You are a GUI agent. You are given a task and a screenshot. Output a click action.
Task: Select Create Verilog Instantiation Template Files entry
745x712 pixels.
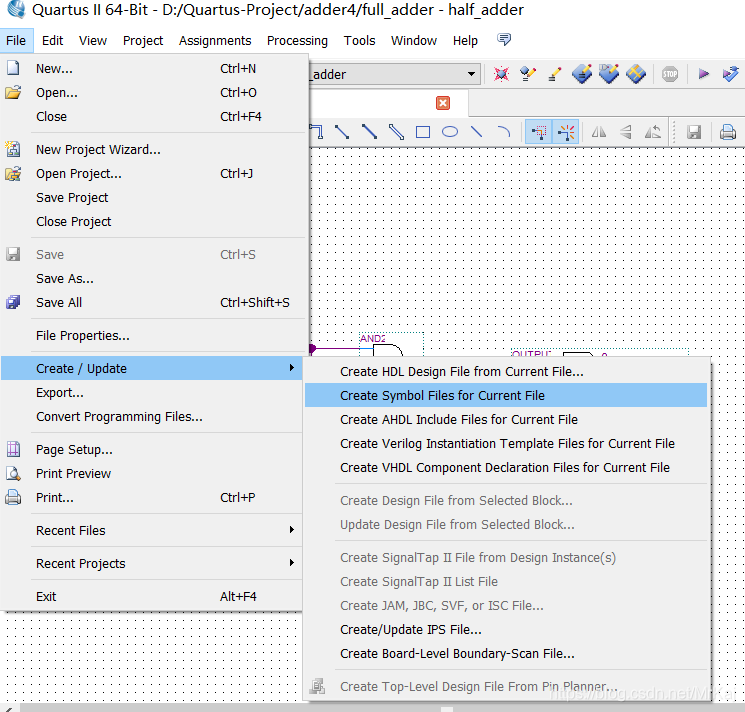(x=506, y=443)
